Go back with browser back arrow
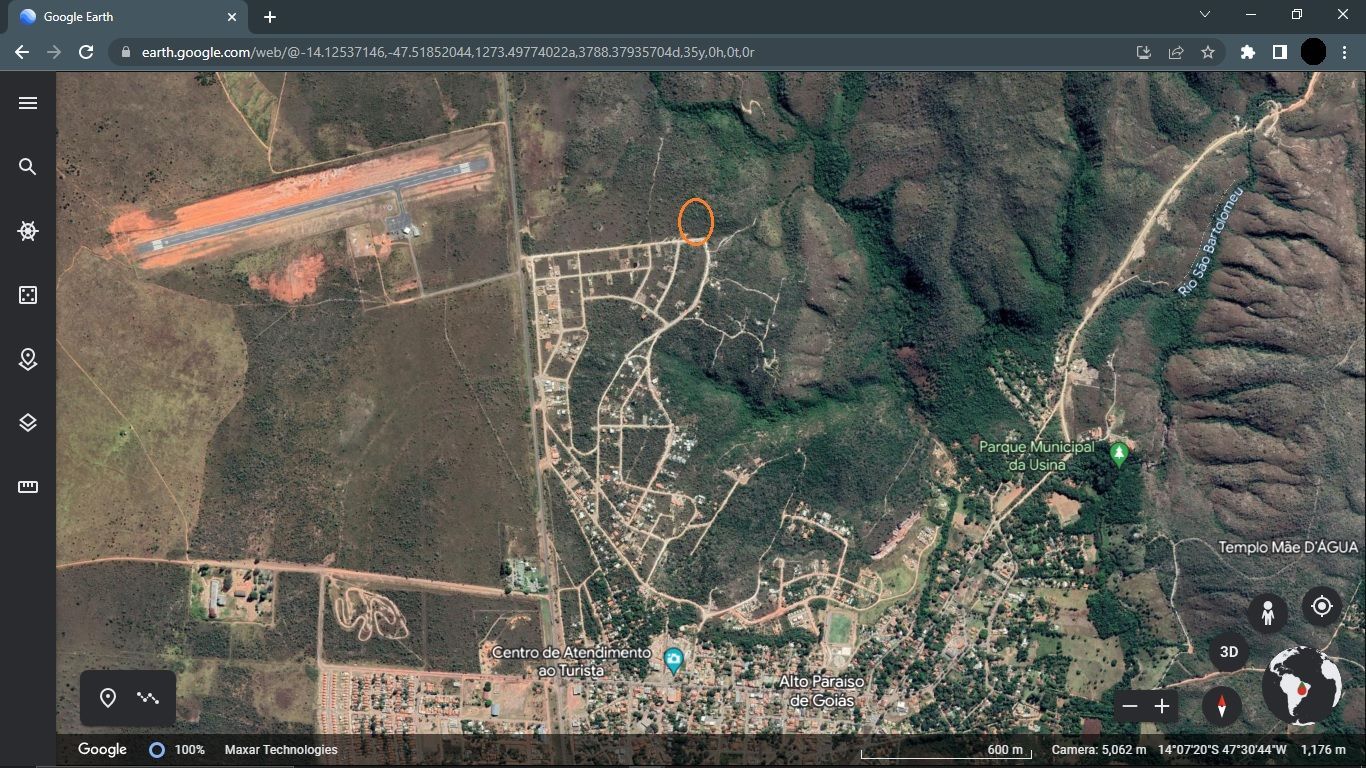The width and height of the screenshot is (1366, 768). coord(22,52)
